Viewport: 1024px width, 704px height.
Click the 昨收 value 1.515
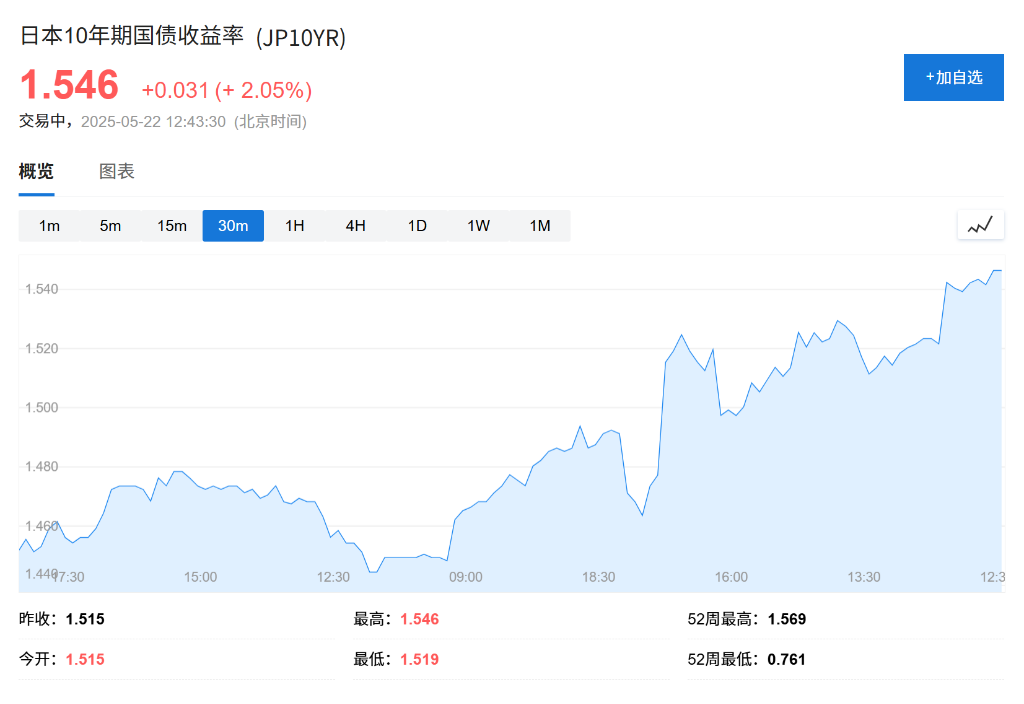tap(85, 619)
